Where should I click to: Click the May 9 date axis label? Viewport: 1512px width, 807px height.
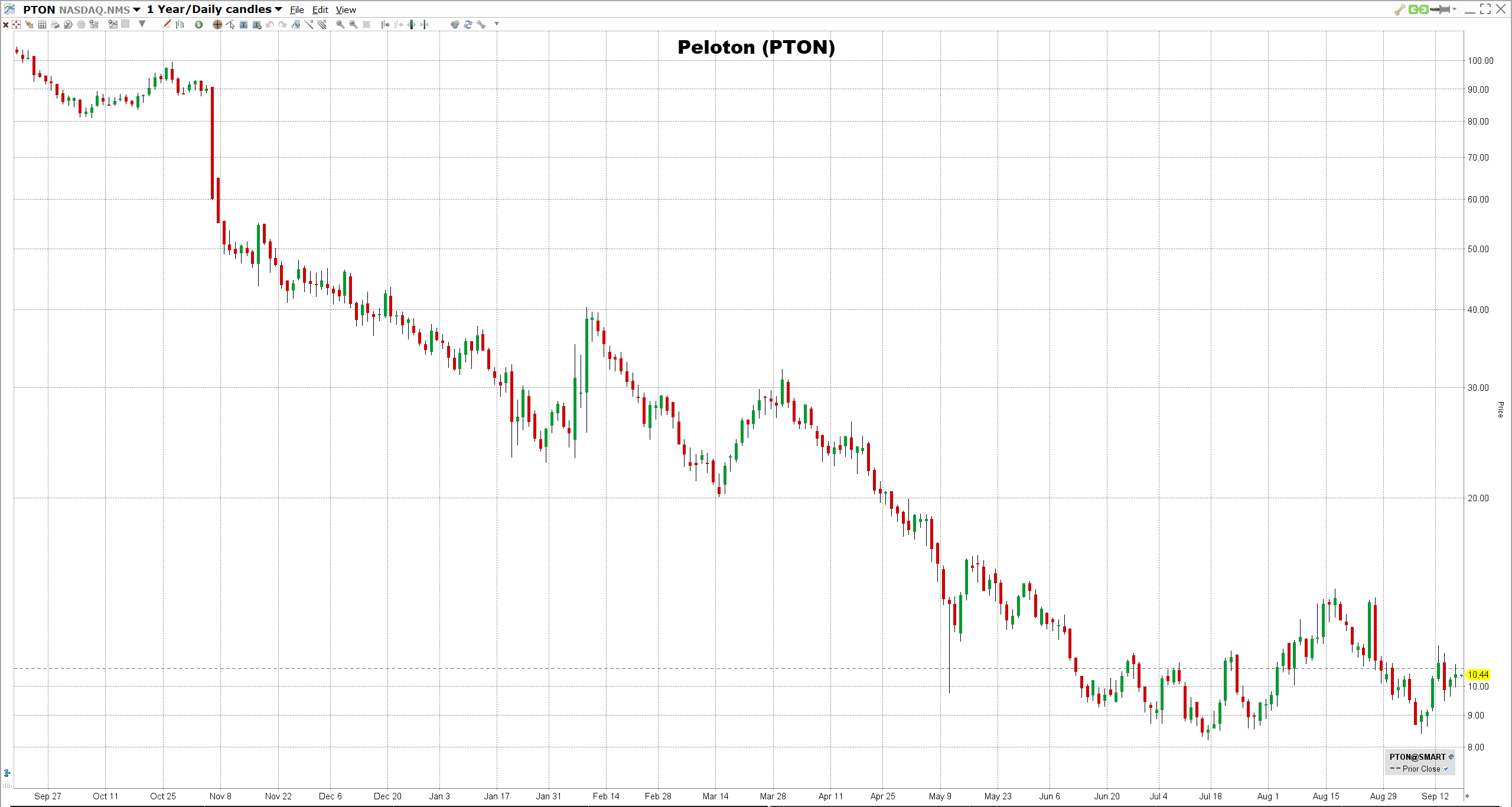click(940, 796)
